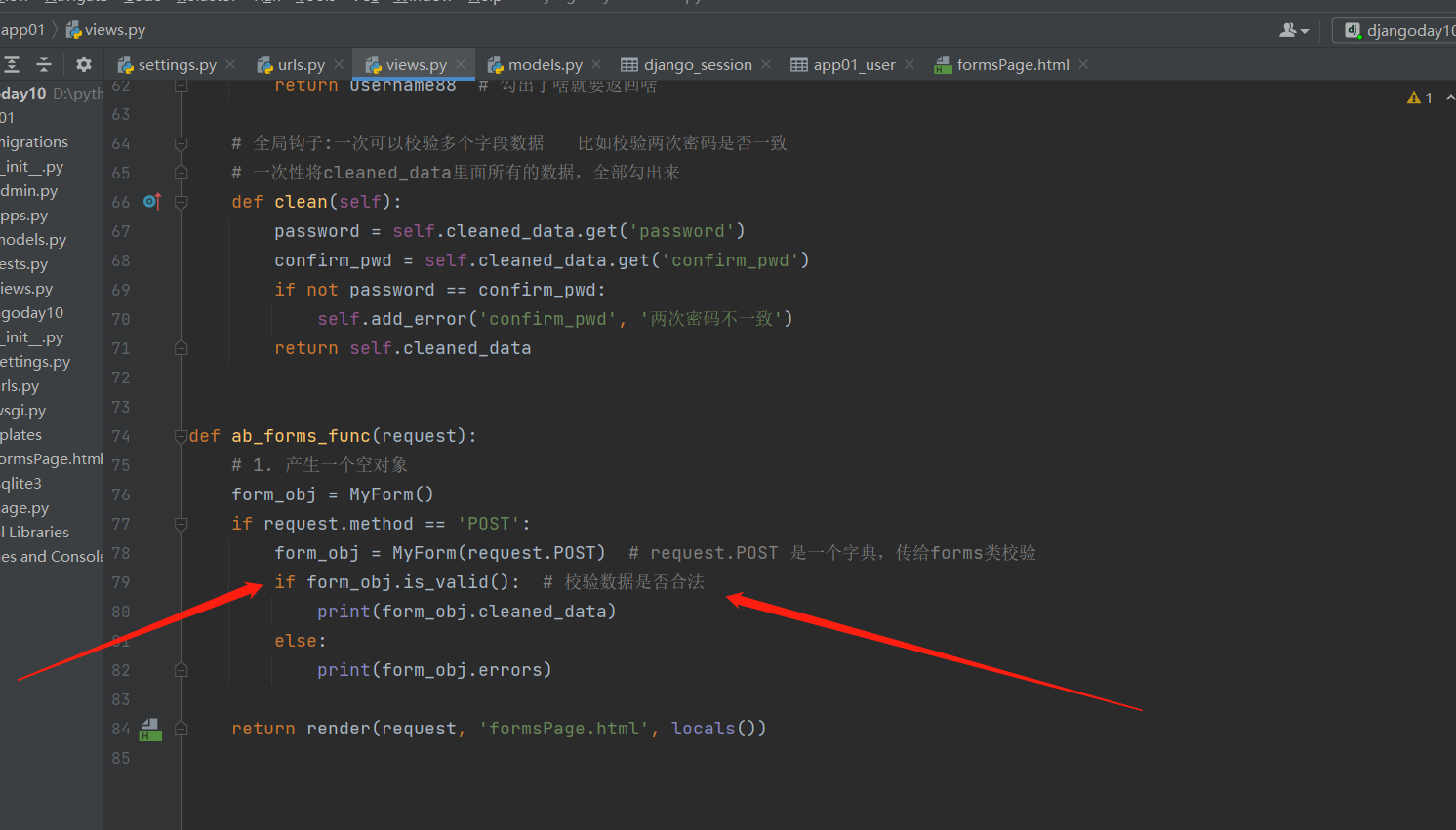The width and height of the screenshot is (1456, 830).
Task: Click the 'form_obj = MyForm()' line
Action: pyautogui.click(x=333, y=494)
